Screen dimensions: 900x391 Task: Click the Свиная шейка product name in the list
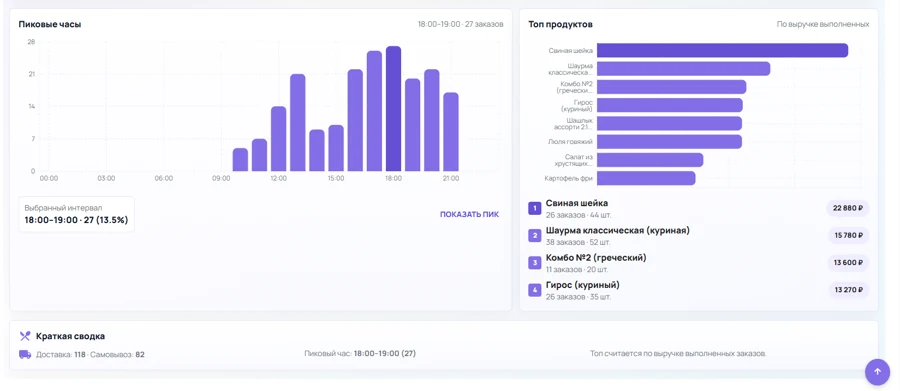tap(577, 203)
